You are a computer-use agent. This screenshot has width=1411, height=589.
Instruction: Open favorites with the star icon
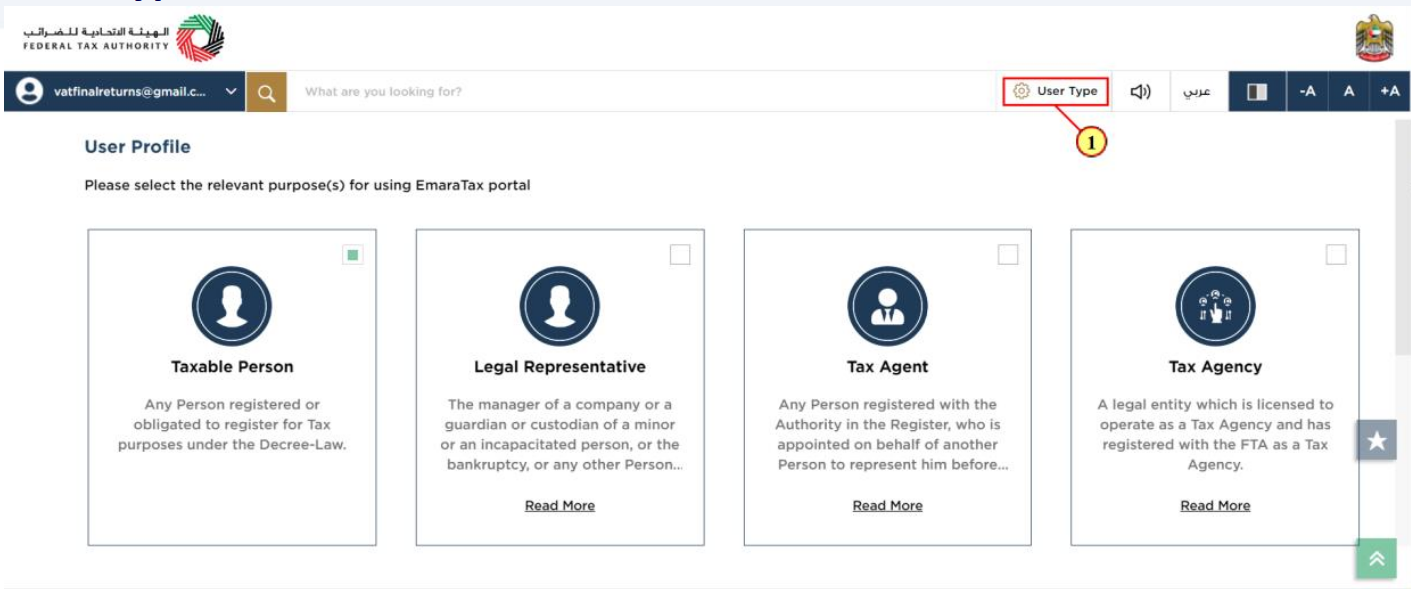(1376, 440)
